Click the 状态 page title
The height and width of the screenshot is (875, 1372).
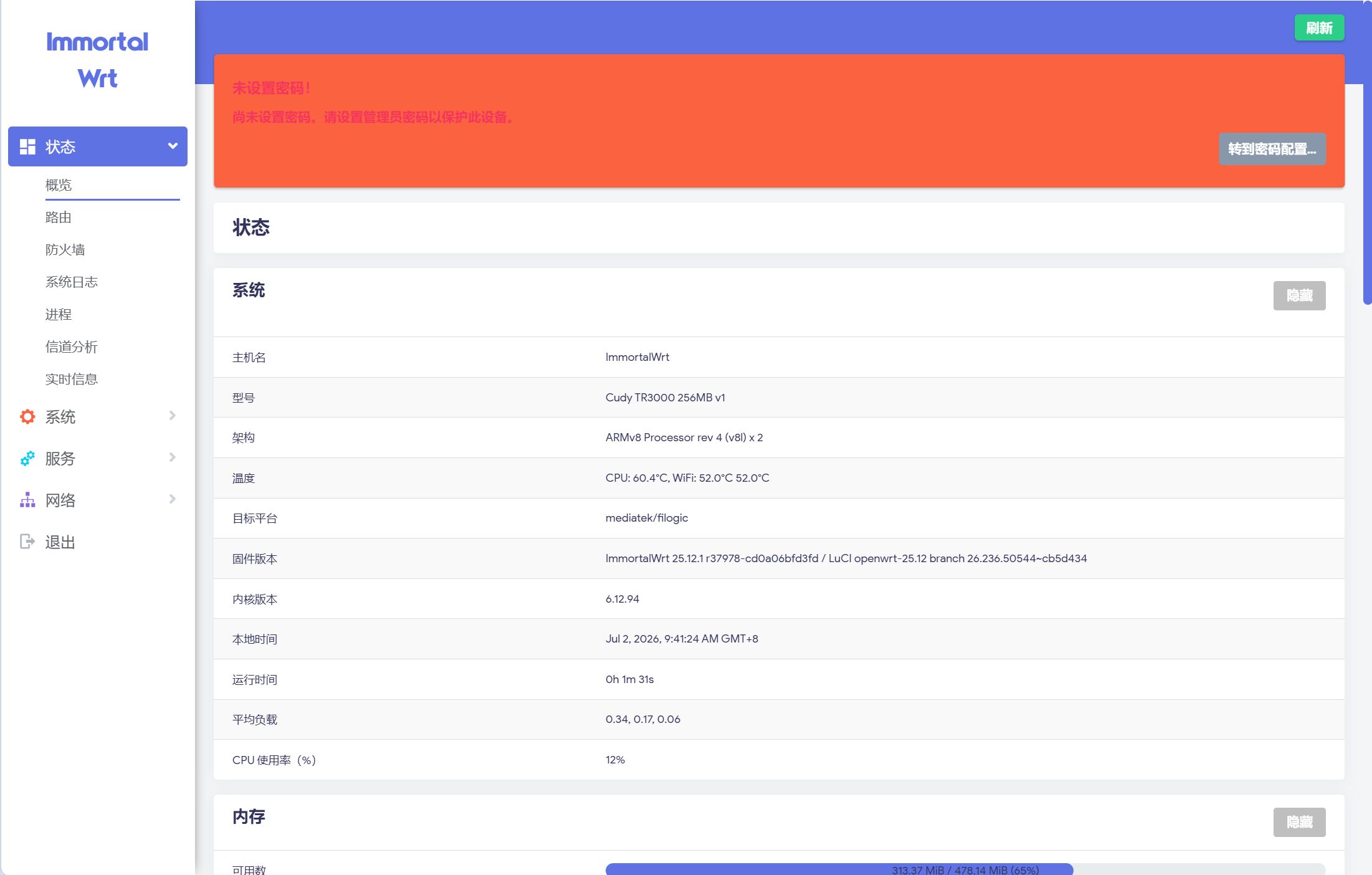[x=251, y=227]
